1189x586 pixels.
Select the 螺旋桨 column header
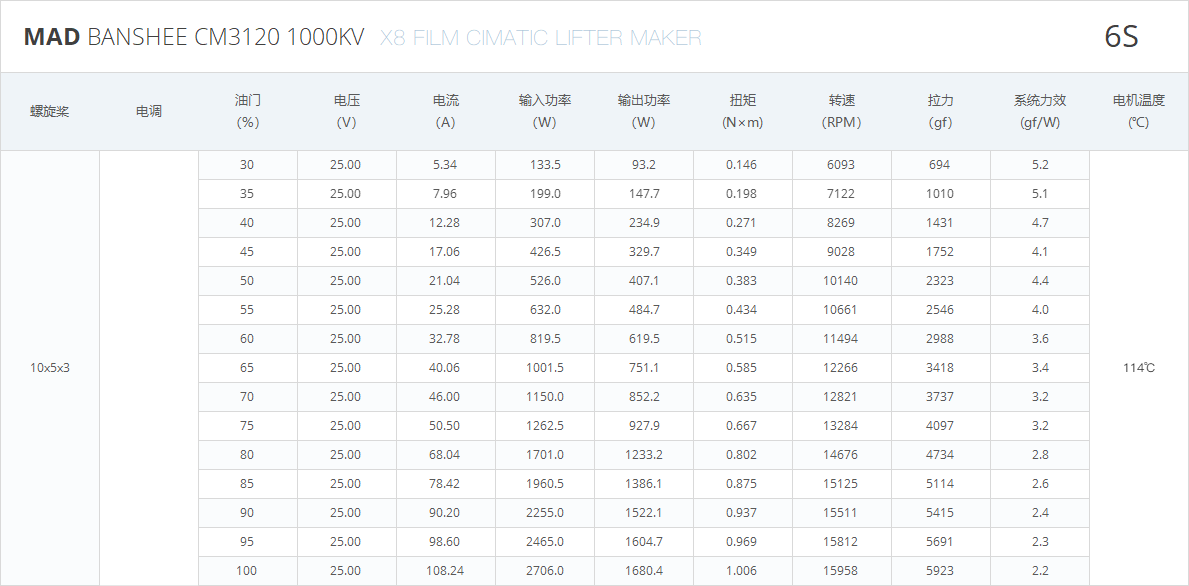point(50,111)
